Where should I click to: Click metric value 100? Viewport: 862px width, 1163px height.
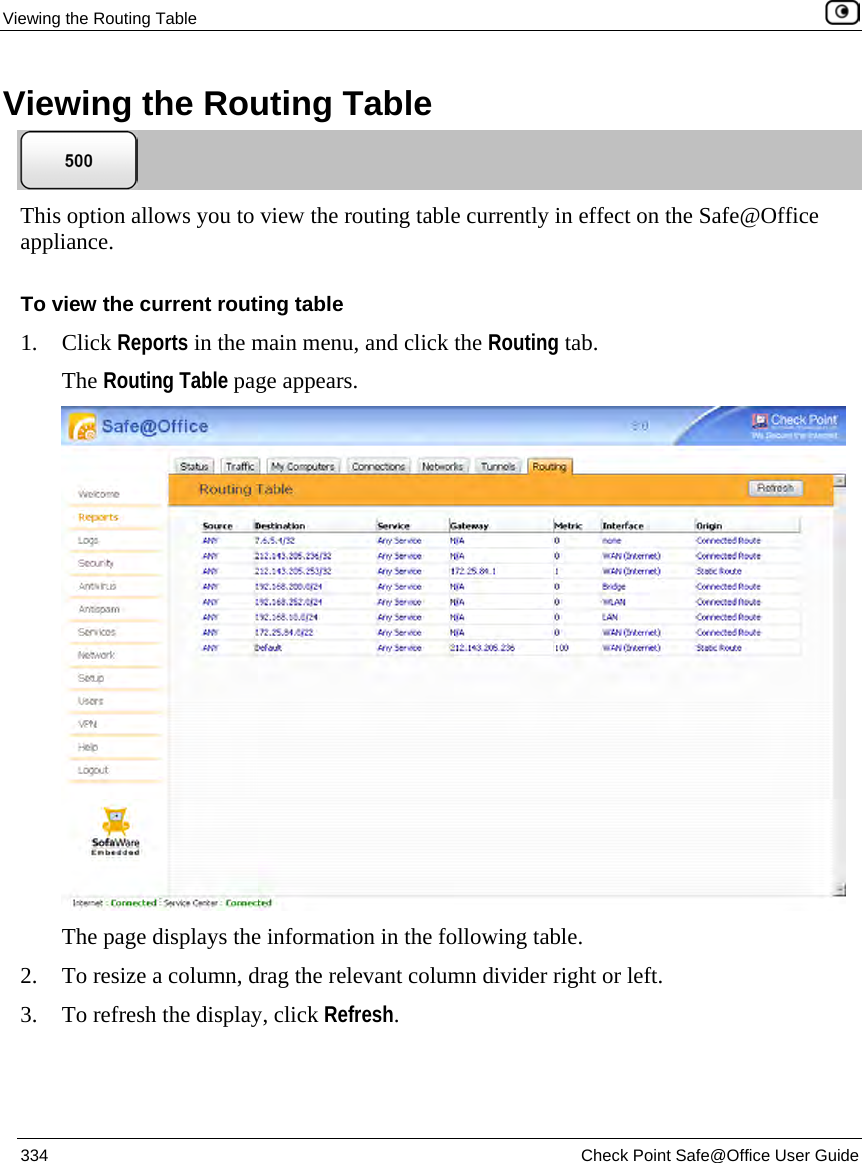(x=562, y=648)
